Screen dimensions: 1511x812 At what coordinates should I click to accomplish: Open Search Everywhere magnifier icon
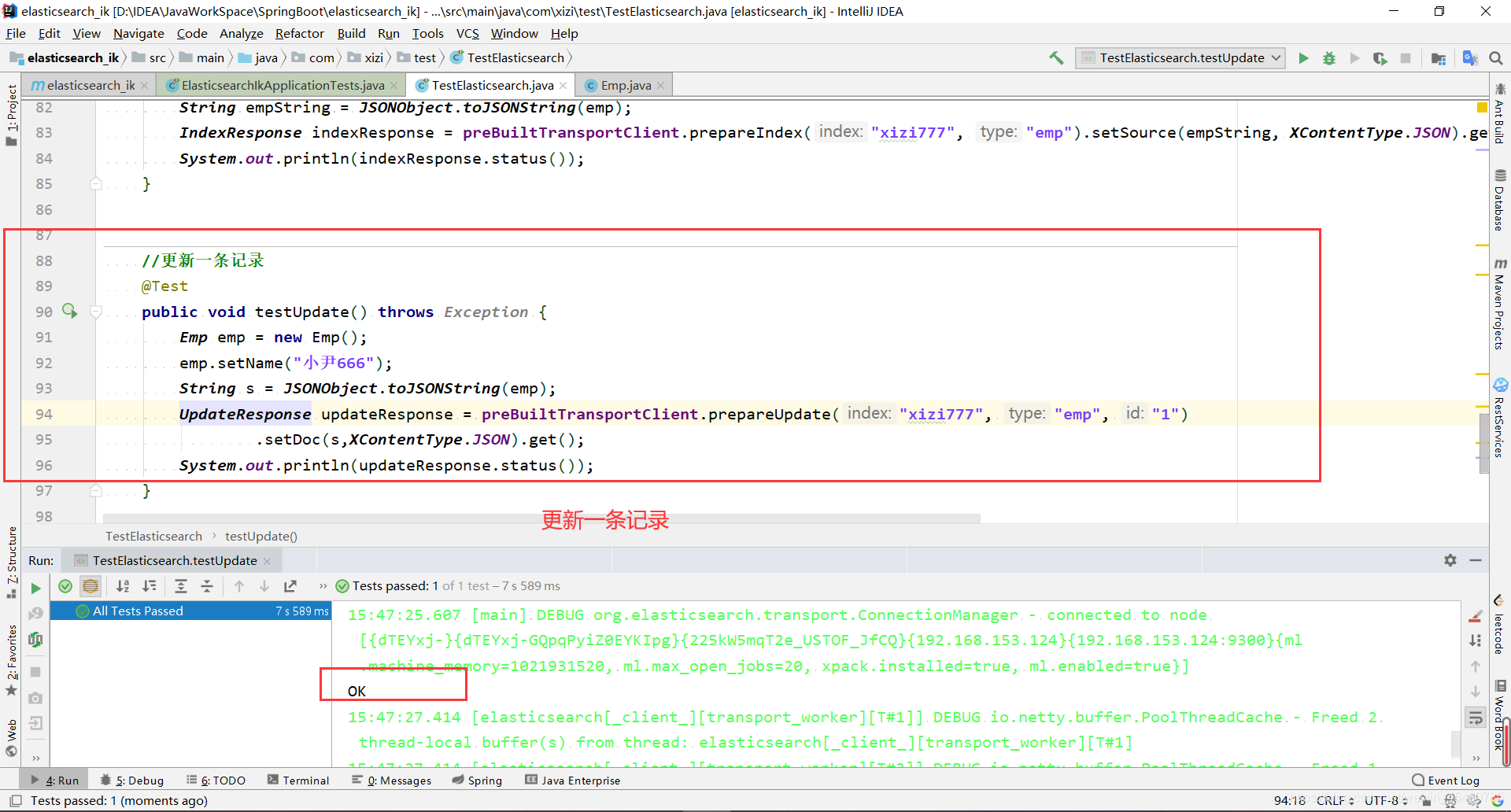pyautogui.click(x=1496, y=58)
